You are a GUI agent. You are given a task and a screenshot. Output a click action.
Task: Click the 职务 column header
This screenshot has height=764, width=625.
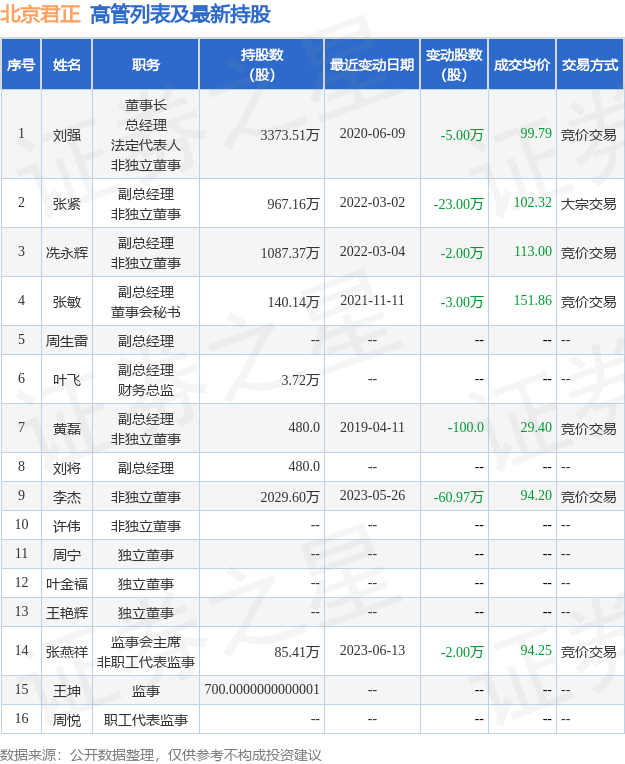point(146,65)
